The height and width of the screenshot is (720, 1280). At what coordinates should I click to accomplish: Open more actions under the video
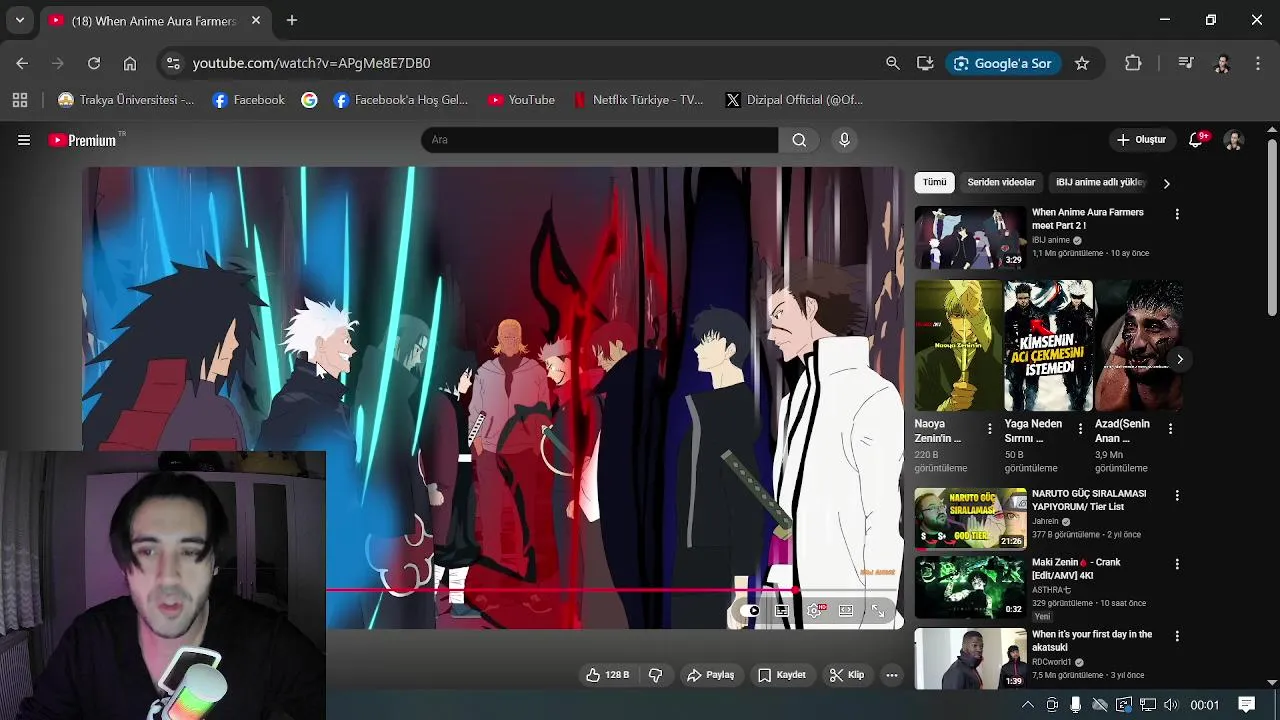[x=892, y=675]
